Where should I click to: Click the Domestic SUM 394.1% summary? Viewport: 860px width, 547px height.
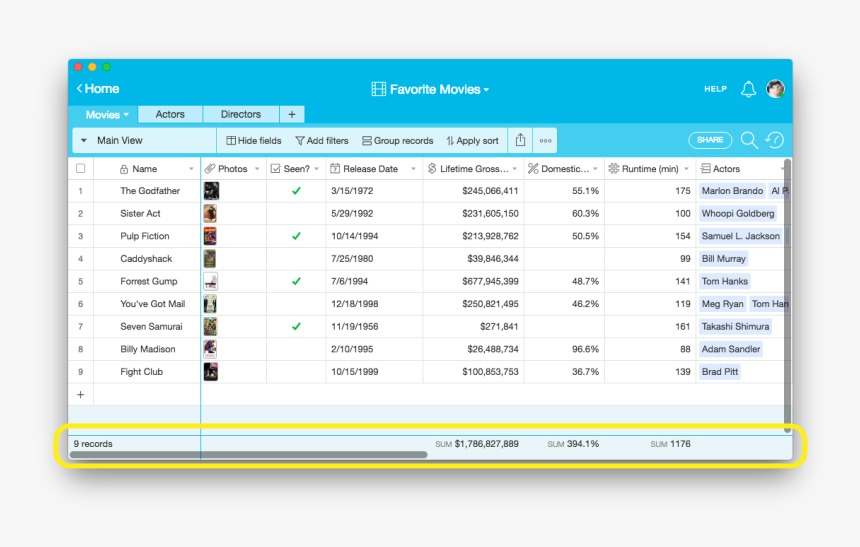(x=573, y=444)
